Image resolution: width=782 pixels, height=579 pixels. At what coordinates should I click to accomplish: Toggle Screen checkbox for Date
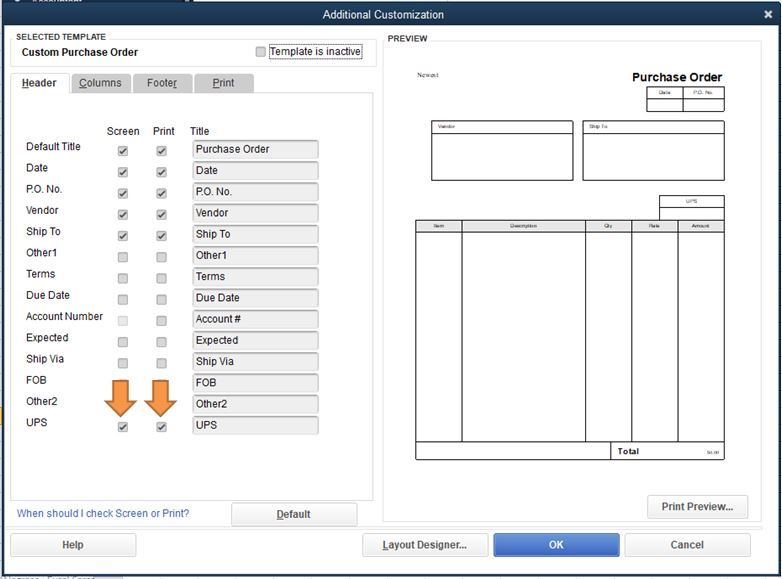pyautogui.click(x=123, y=172)
